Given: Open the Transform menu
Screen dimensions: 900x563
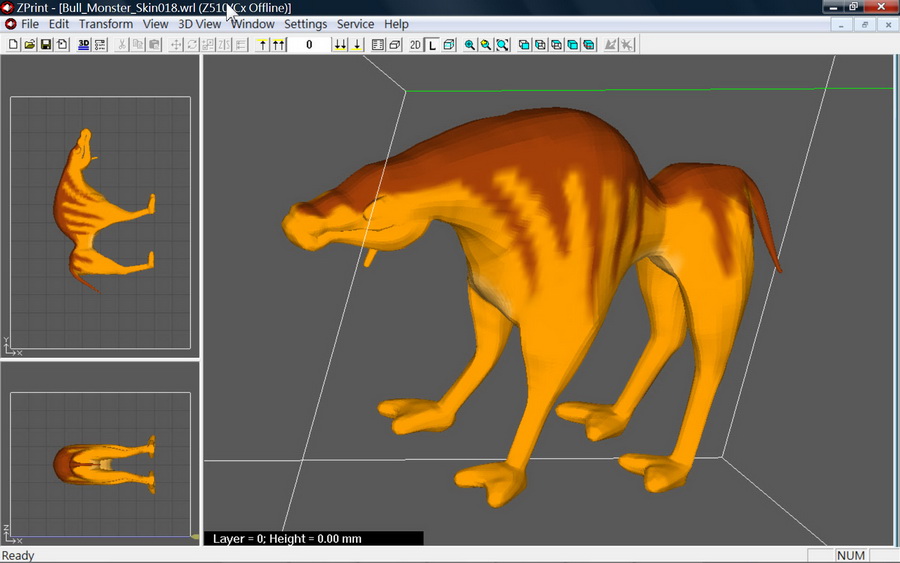Looking at the screenshot, I should coord(105,24).
